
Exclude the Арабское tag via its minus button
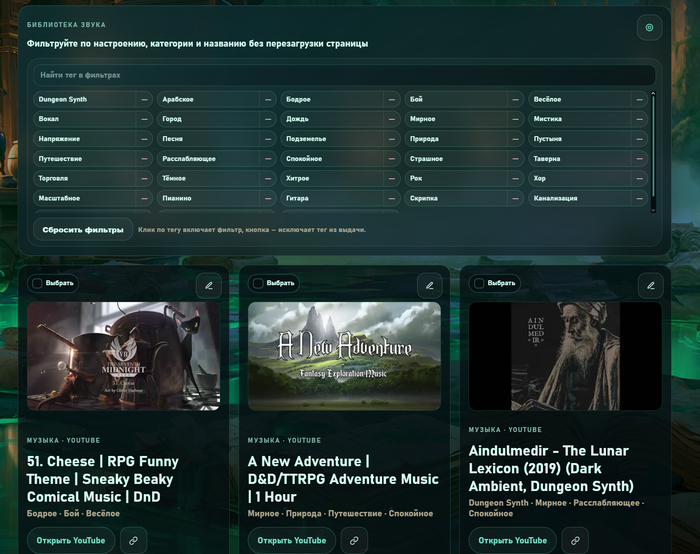(268, 100)
